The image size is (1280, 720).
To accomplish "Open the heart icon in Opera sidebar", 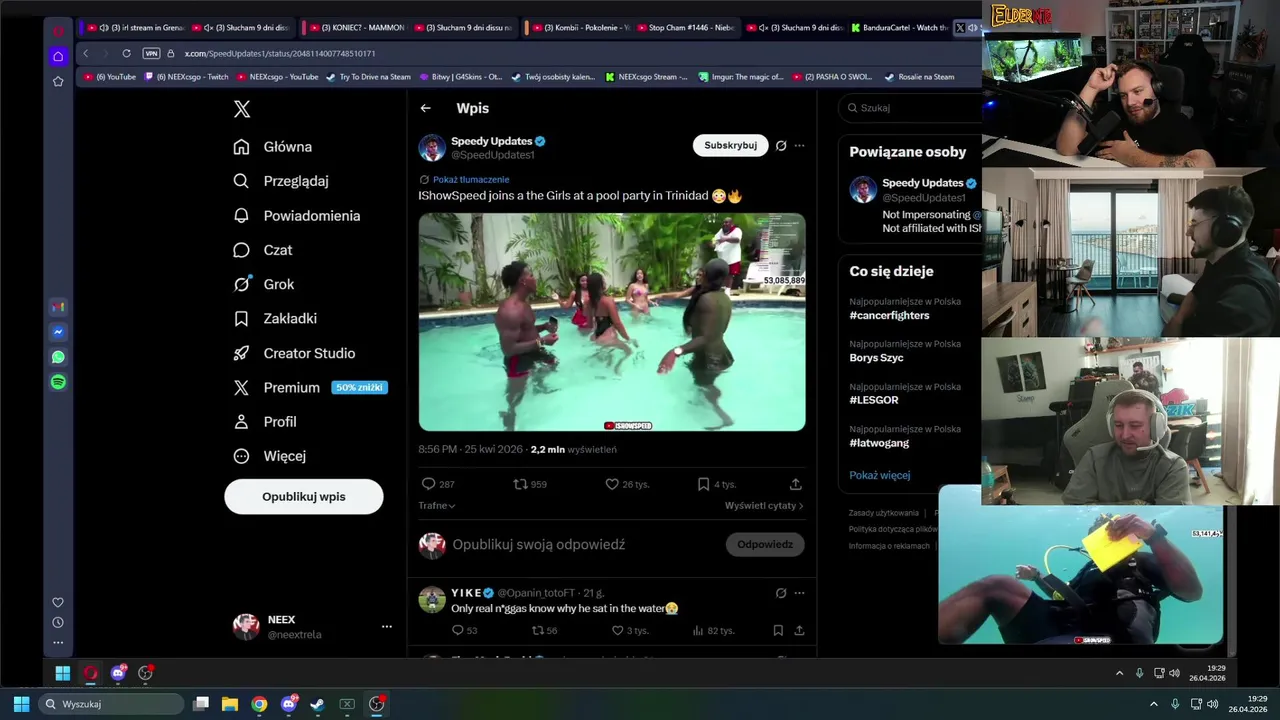I will tap(58, 602).
